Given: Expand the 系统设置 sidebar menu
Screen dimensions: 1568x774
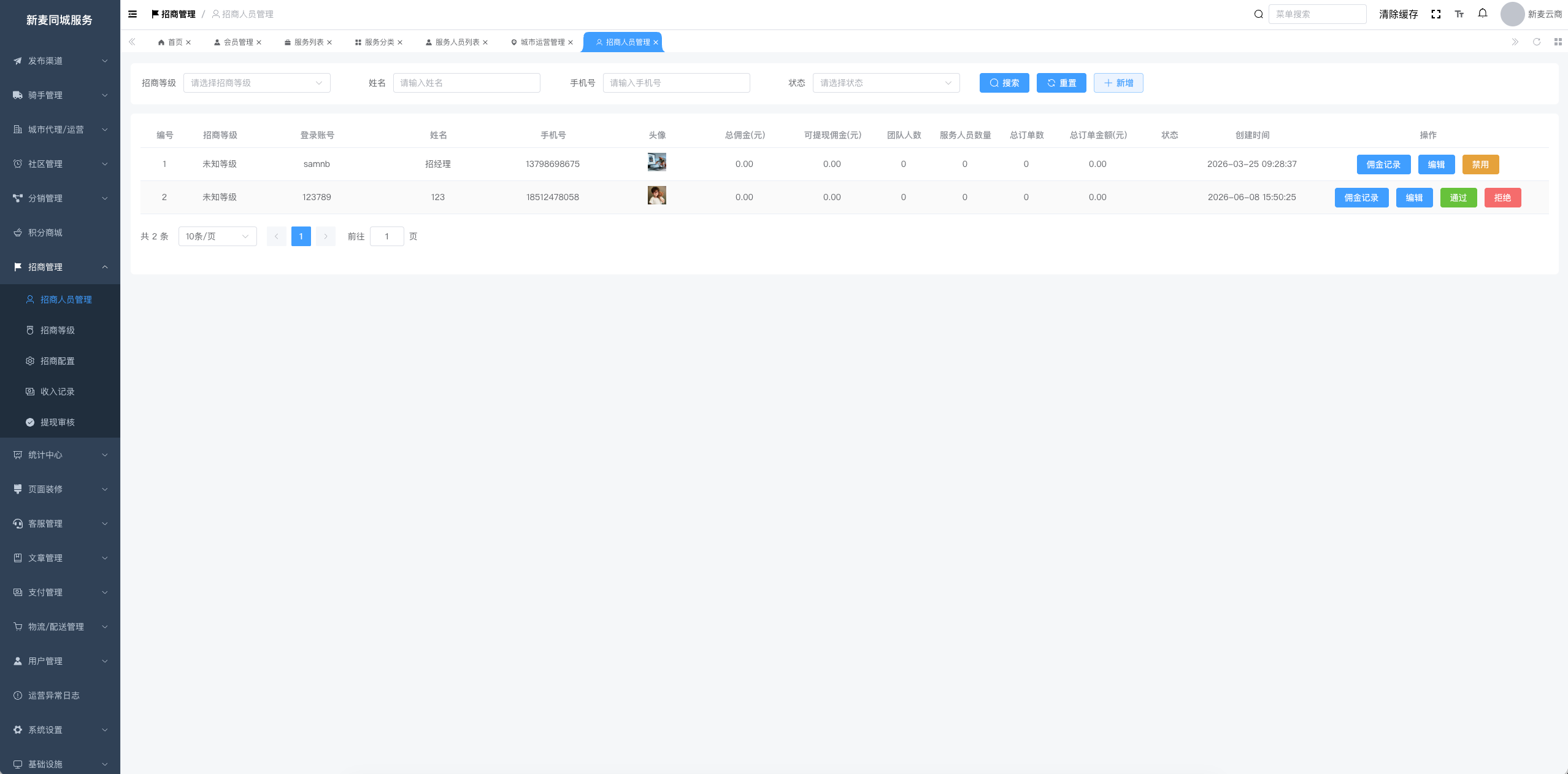Looking at the screenshot, I should [60, 730].
